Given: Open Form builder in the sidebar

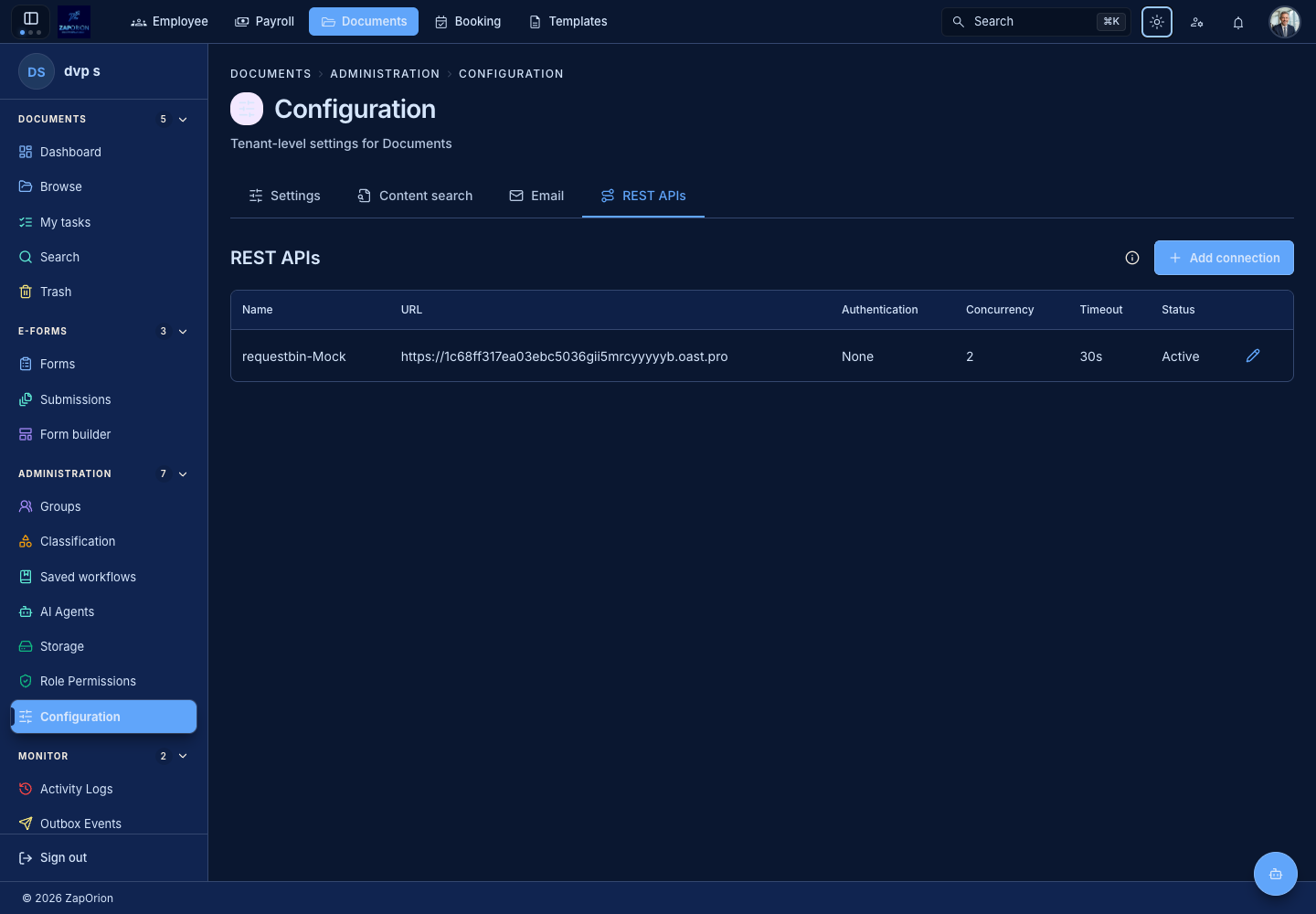Looking at the screenshot, I should 103,435.
